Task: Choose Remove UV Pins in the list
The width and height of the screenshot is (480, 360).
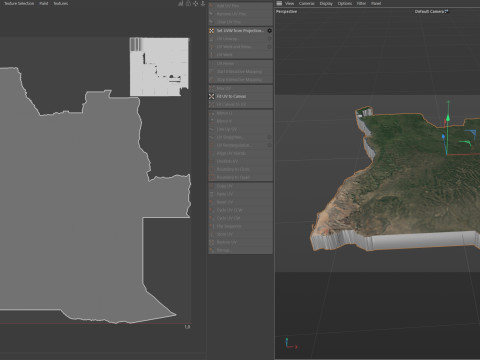Action: [240, 14]
